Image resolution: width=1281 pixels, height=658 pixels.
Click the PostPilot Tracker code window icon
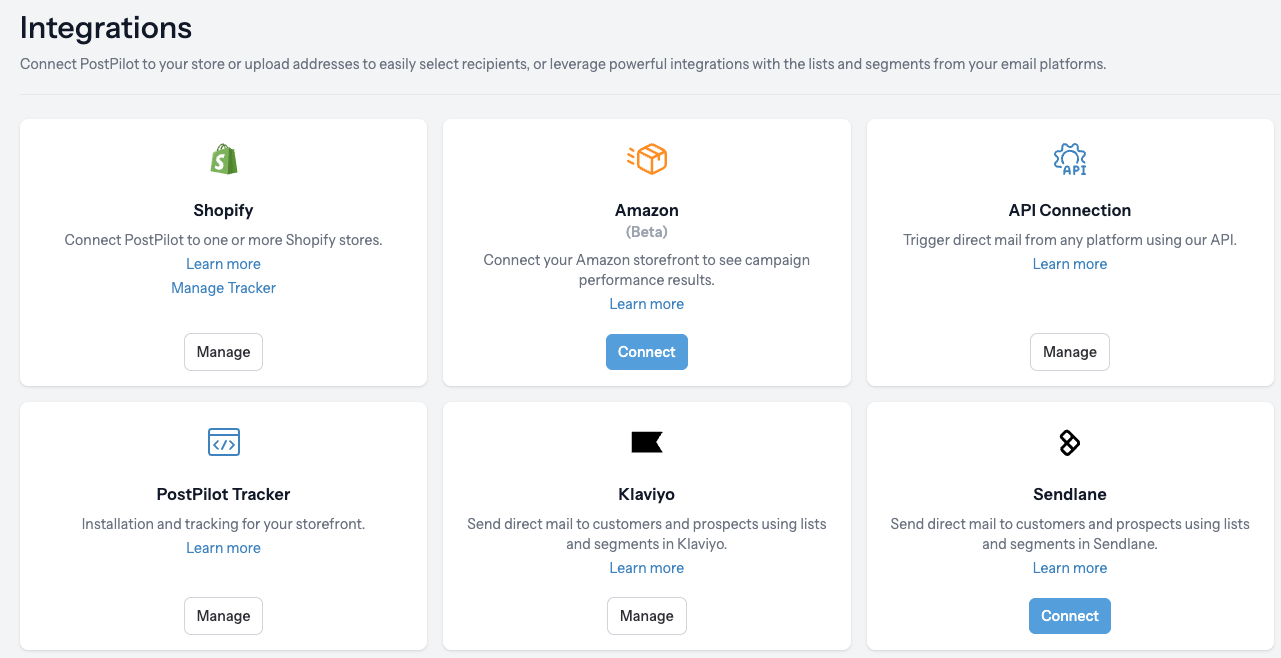[223, 442]
